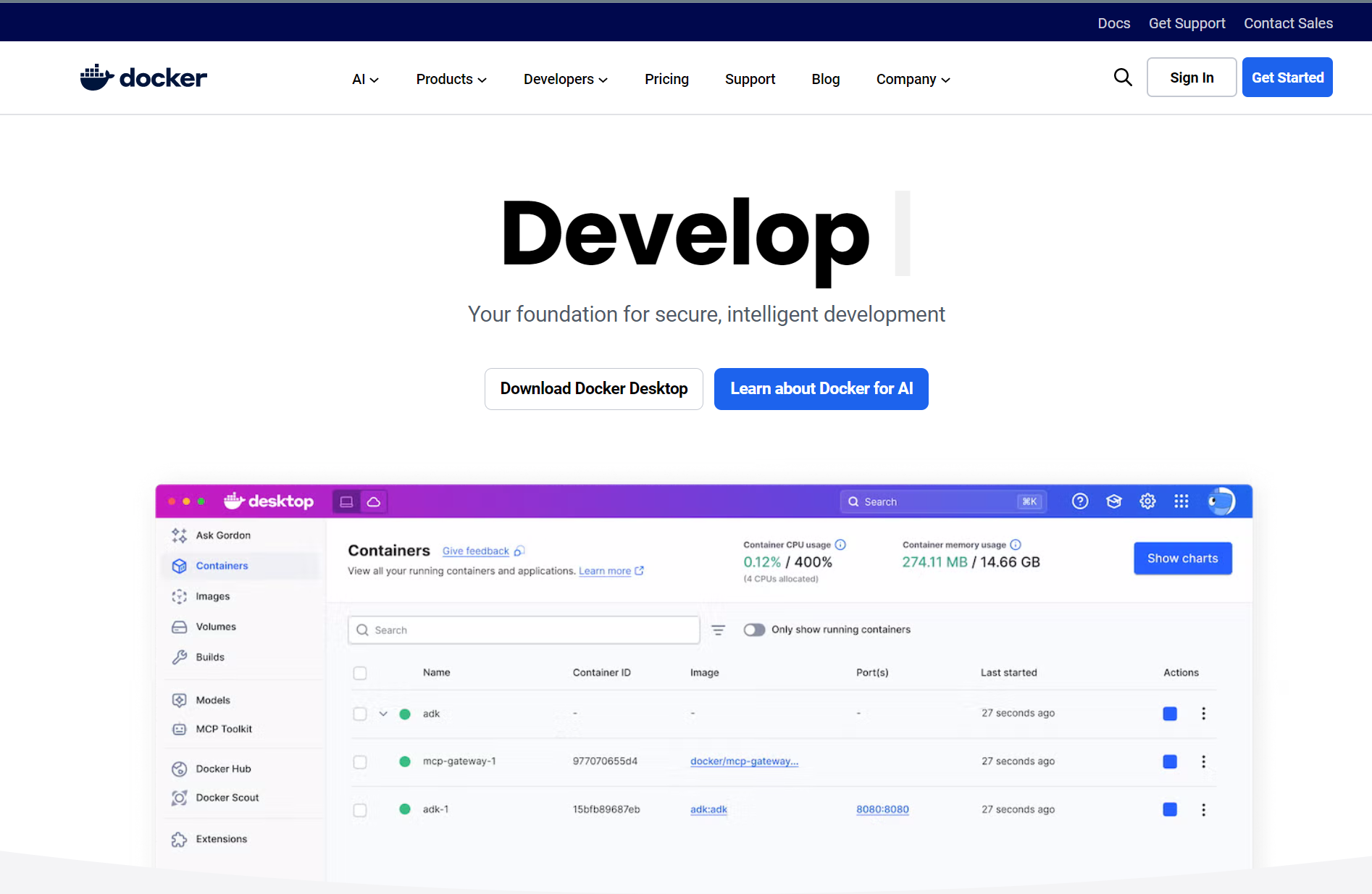Click the Show charts button
Viewport: 1372px width, 894px height.
tap(1182, 559)
